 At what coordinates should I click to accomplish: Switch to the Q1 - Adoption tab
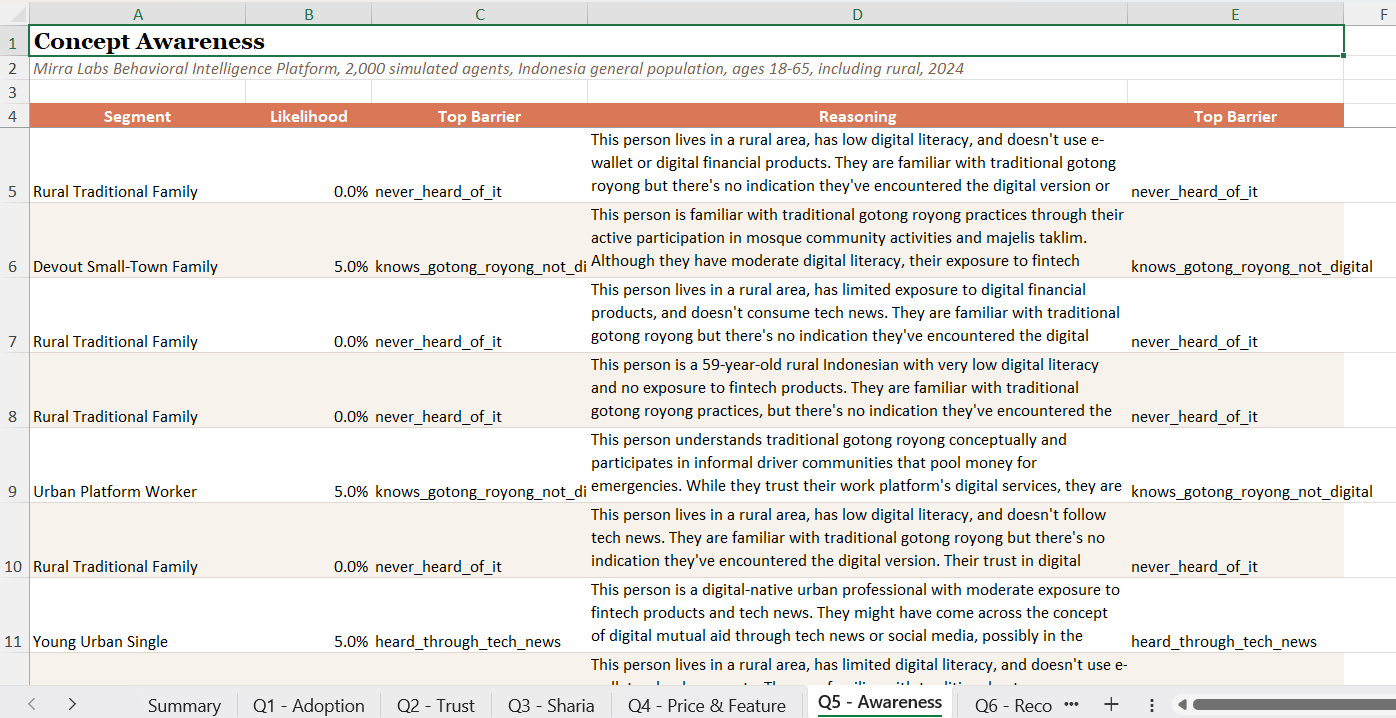pos(308,705)
